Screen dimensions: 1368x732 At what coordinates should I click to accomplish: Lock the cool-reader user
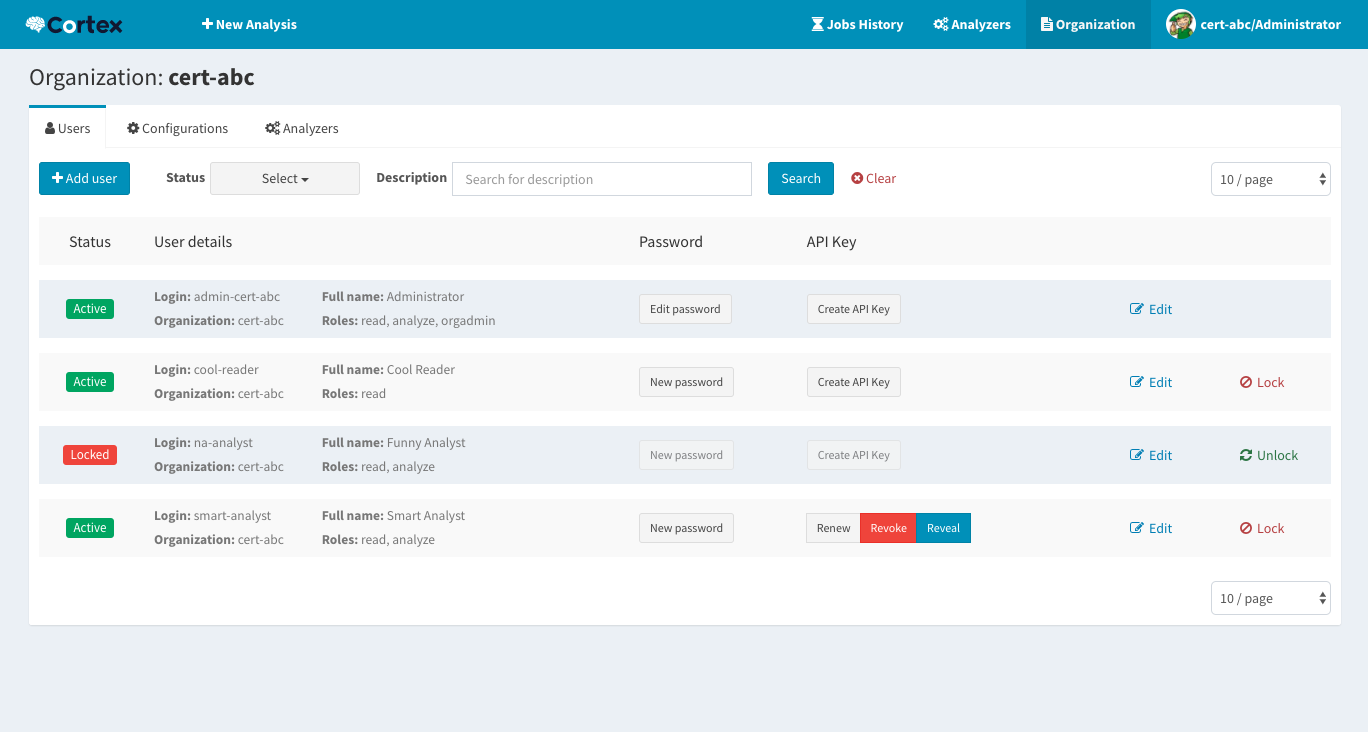point(1261,382)
